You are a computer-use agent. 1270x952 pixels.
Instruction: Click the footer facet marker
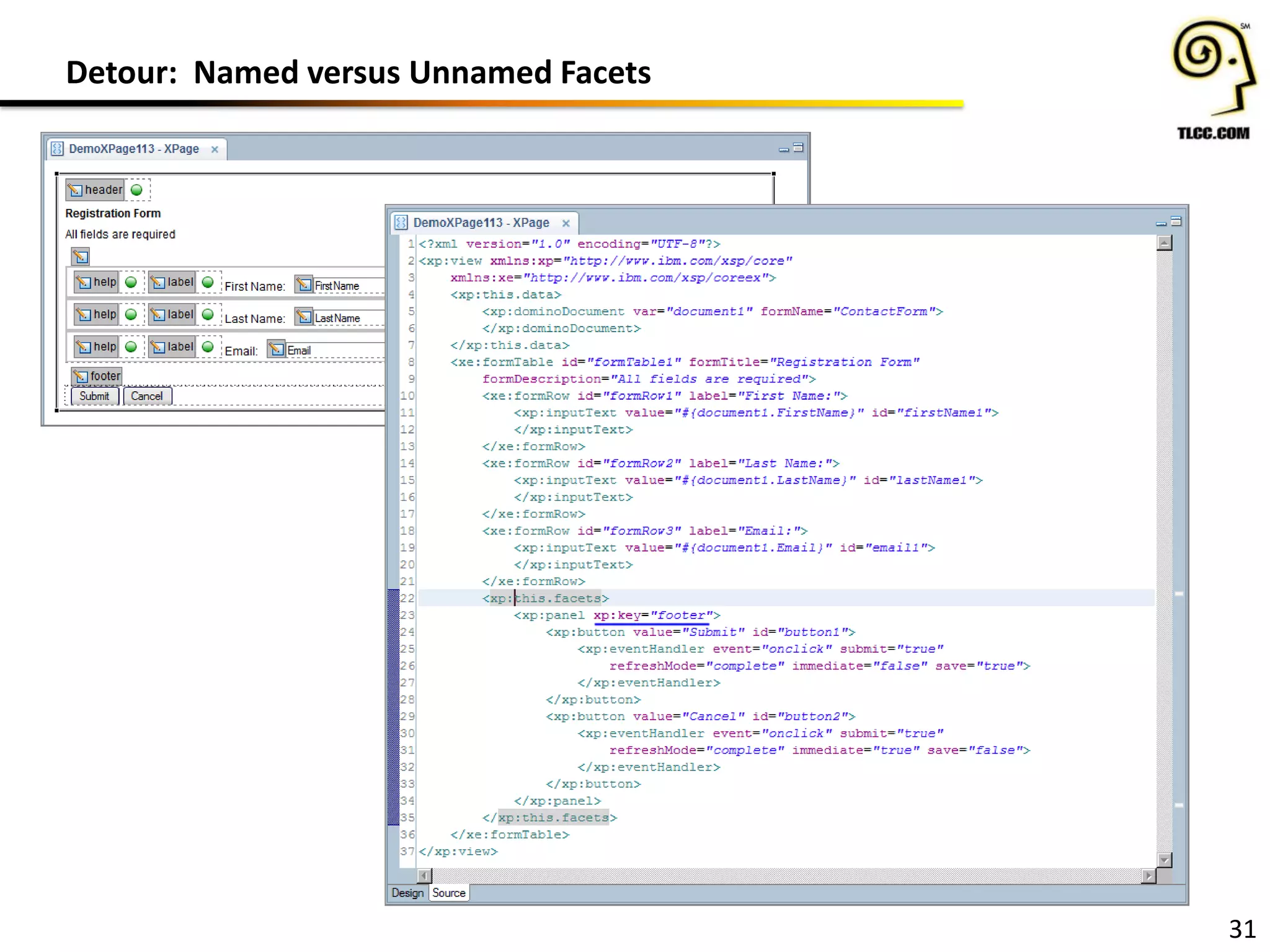[97, 376]
